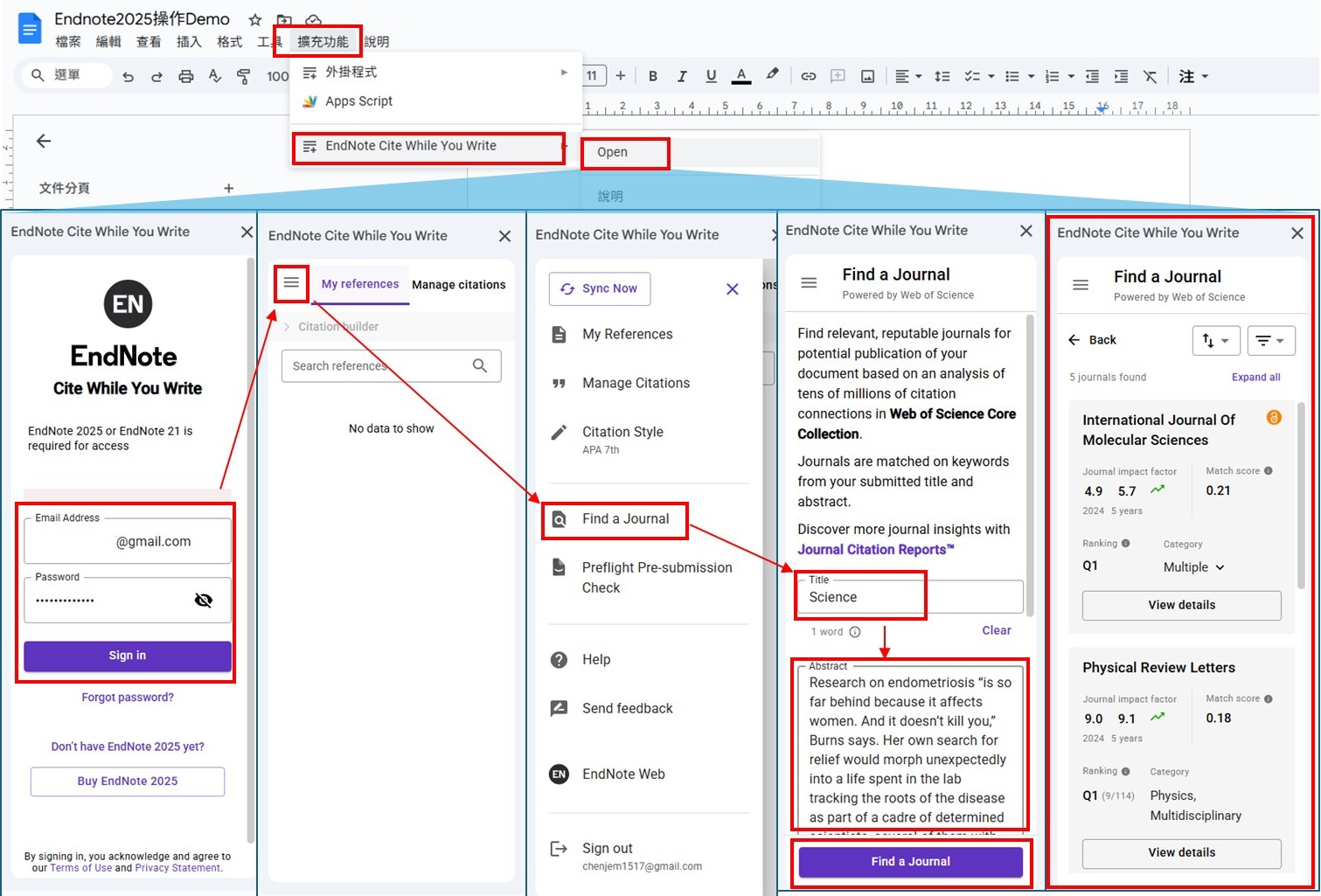The width and height of the screenshot is (1321, 896).
Task: Open the 擴充功能 menu
Action: [x=322, y=41]
